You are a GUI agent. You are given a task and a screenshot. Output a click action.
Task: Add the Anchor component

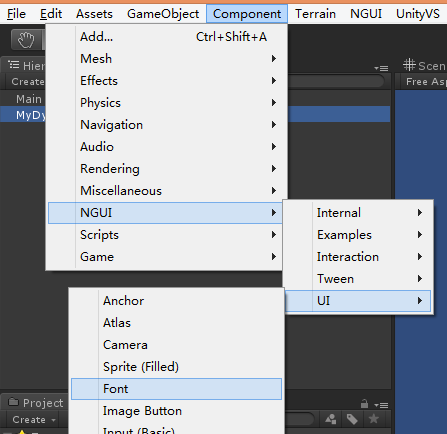click(x=176, y=301)
